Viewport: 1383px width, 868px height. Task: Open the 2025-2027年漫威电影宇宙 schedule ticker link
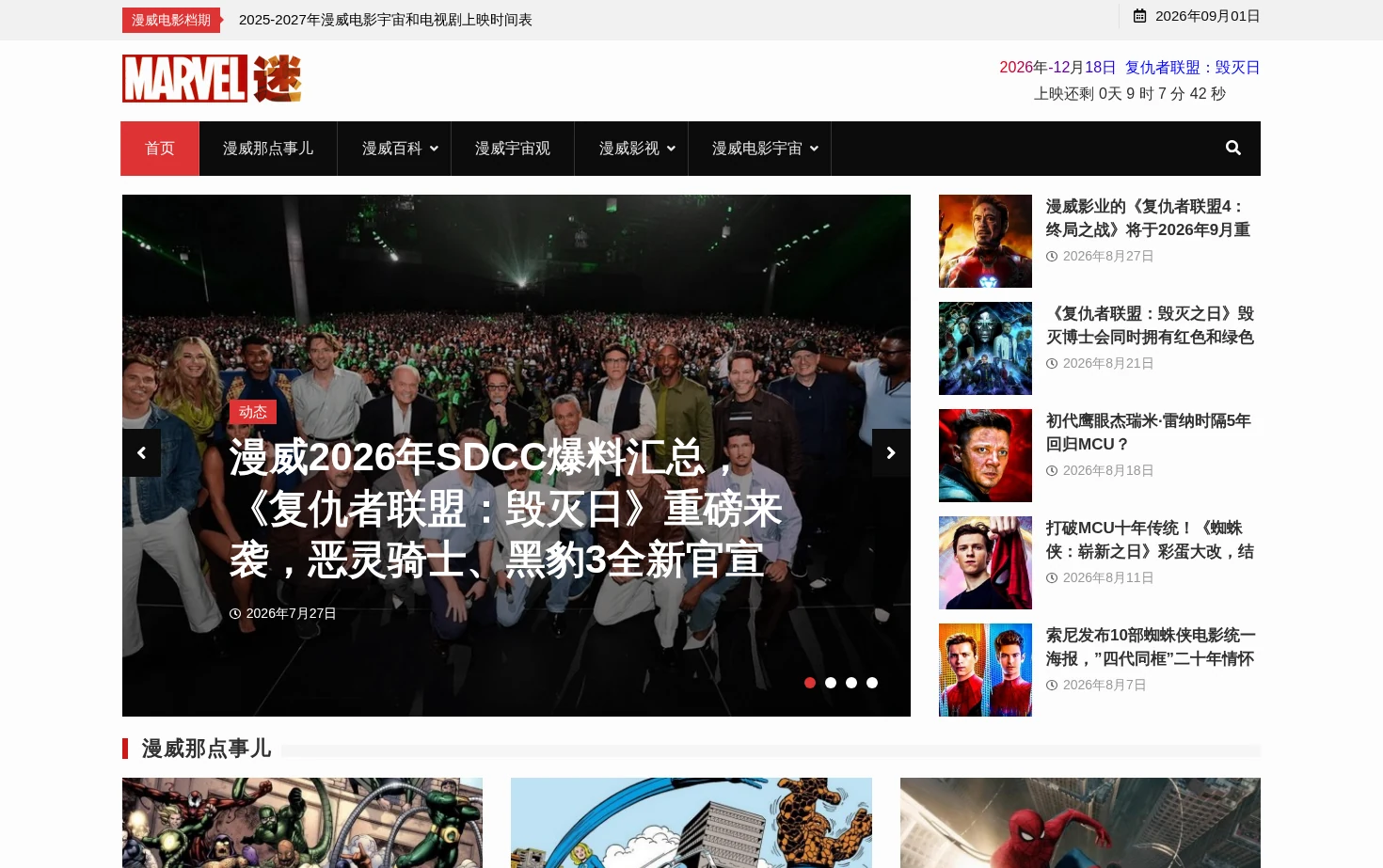pos(386,20)
